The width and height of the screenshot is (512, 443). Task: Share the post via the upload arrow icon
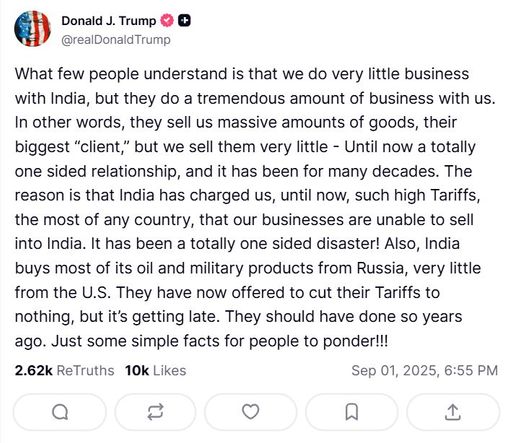click(453, 412)
